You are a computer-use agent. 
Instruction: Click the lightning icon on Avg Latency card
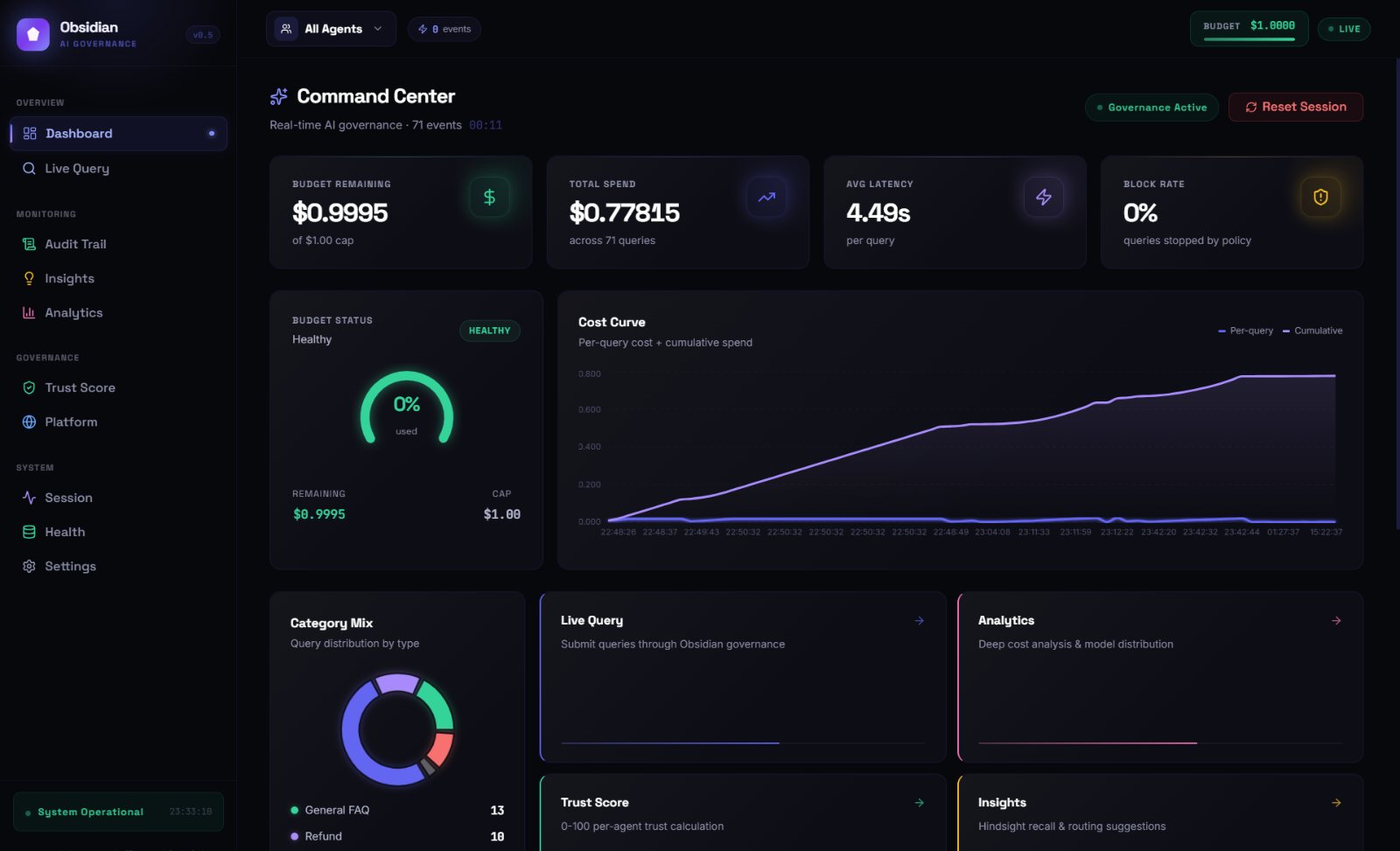1044,197
